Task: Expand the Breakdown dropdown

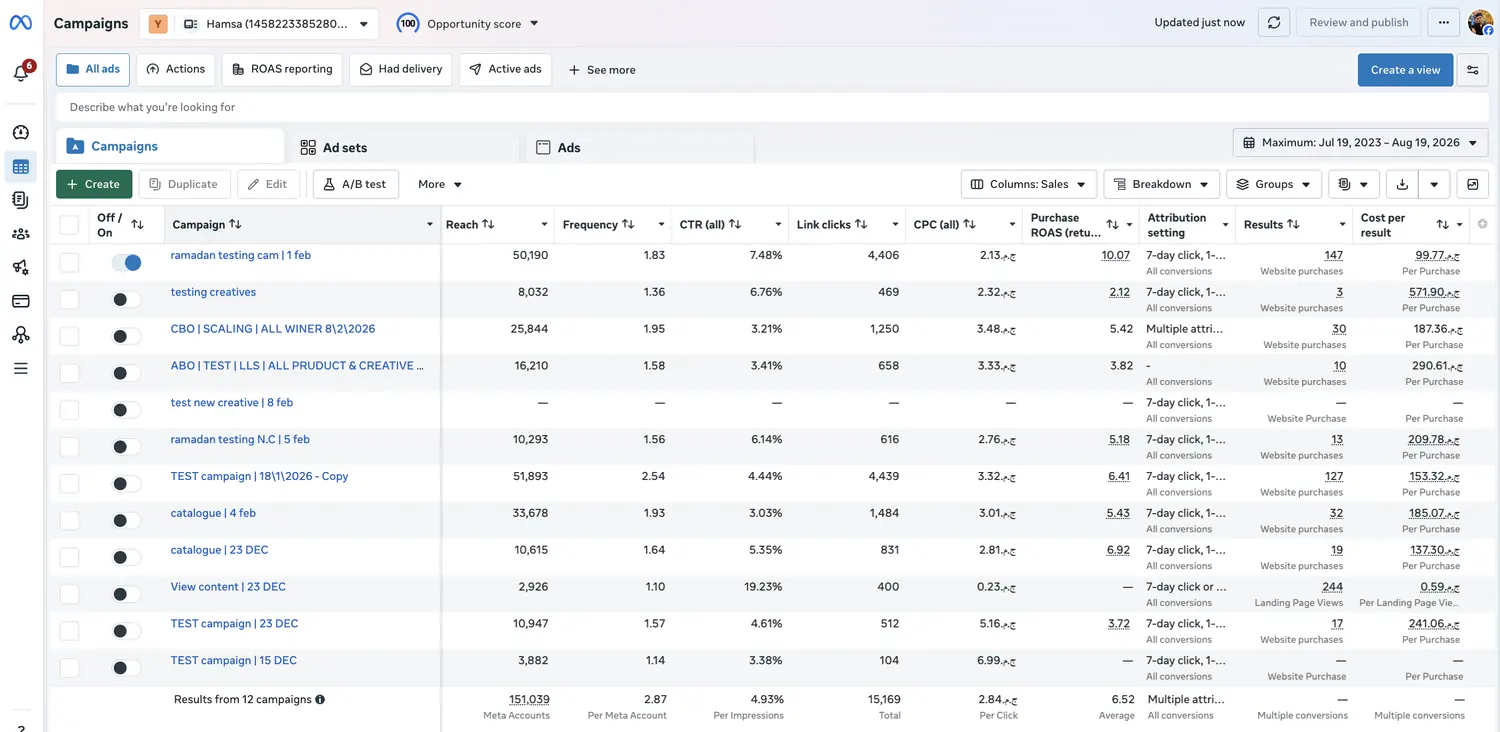Action: click(1161, 184)
